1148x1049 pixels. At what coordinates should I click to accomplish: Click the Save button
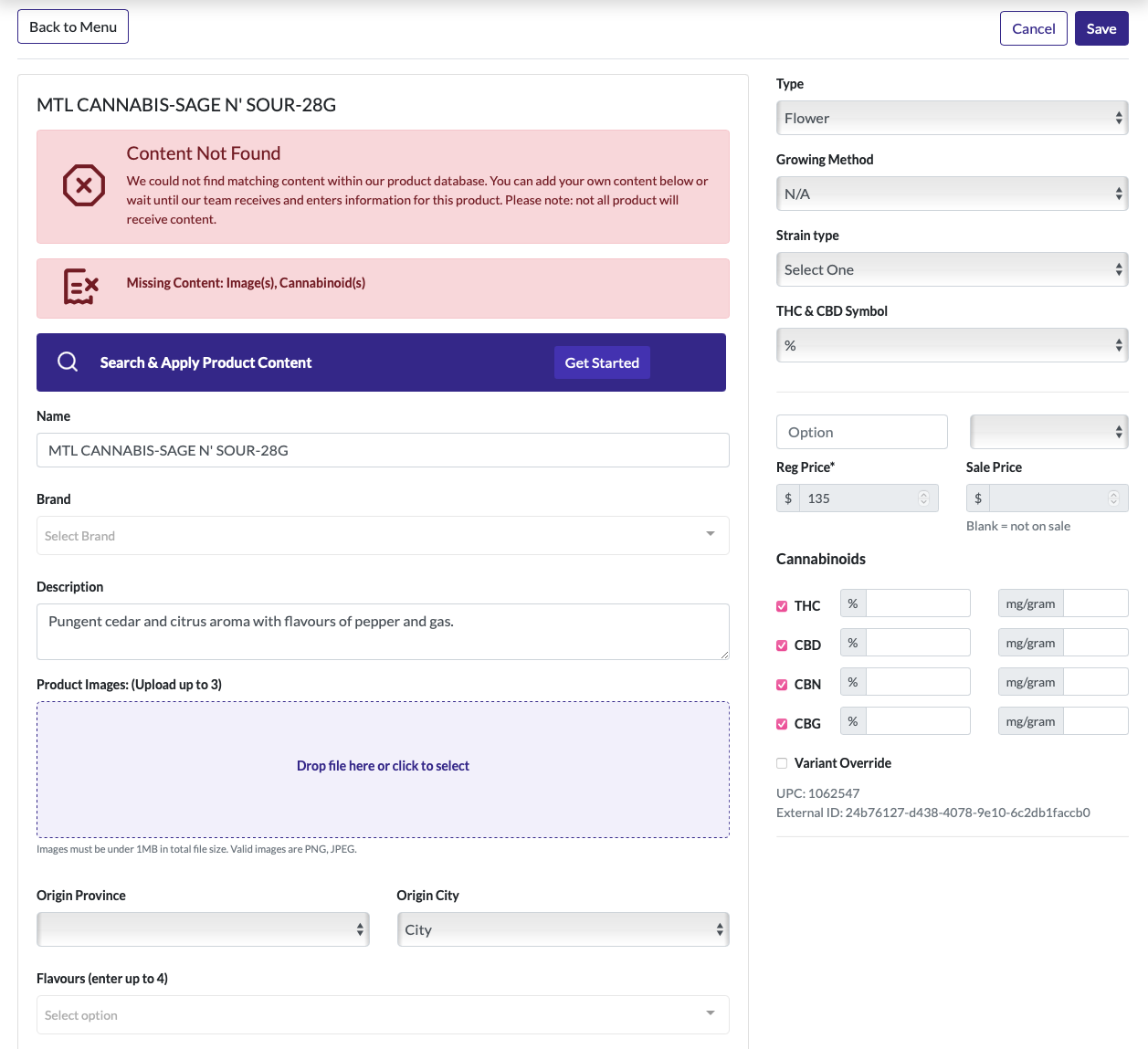pyautogui.click(x=1101, y=28)
